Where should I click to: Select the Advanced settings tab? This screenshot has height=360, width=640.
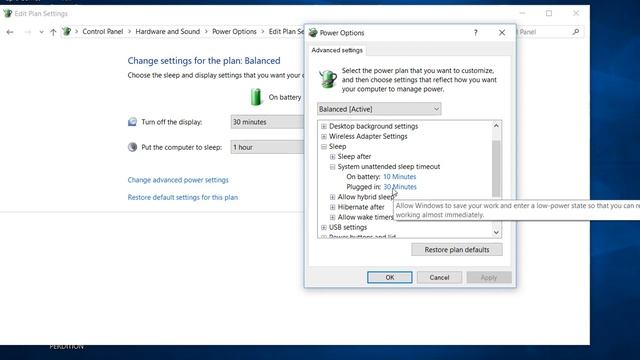[337, 50]
